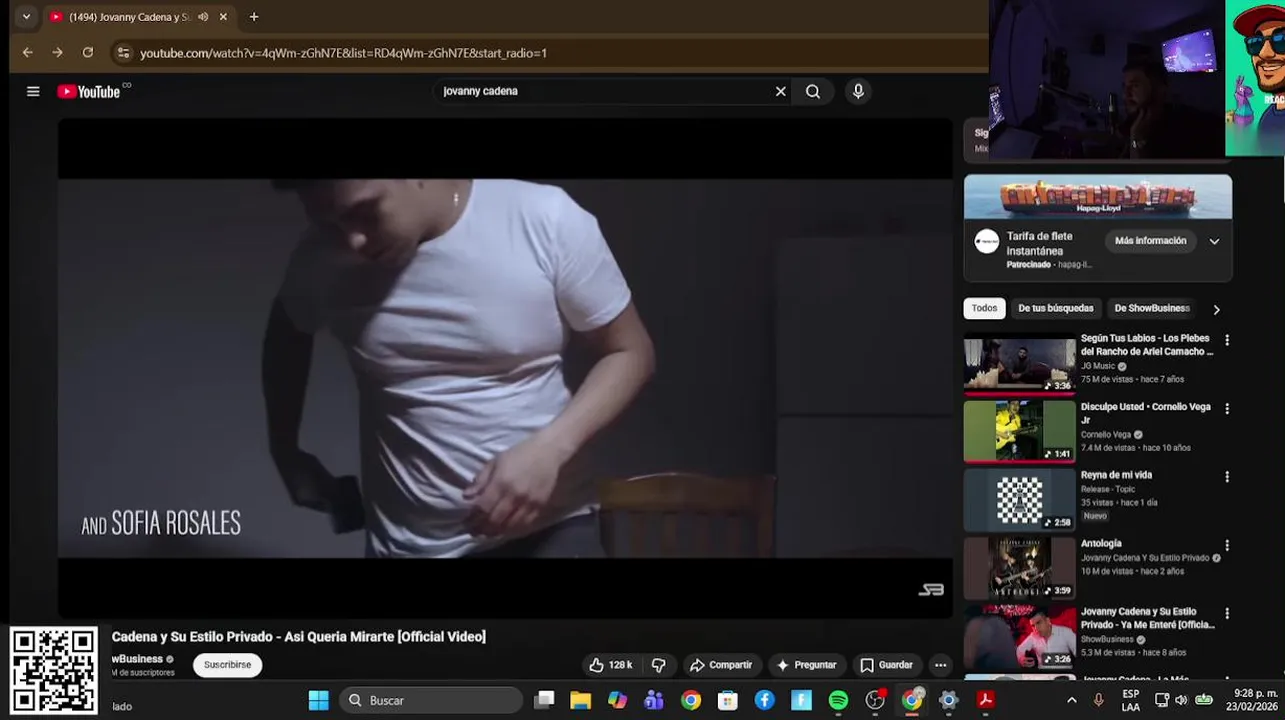The width and height of the screenshot is (1285, 720).
Task: Open the ShowBusiness channel name link
Action: (137, 659)
